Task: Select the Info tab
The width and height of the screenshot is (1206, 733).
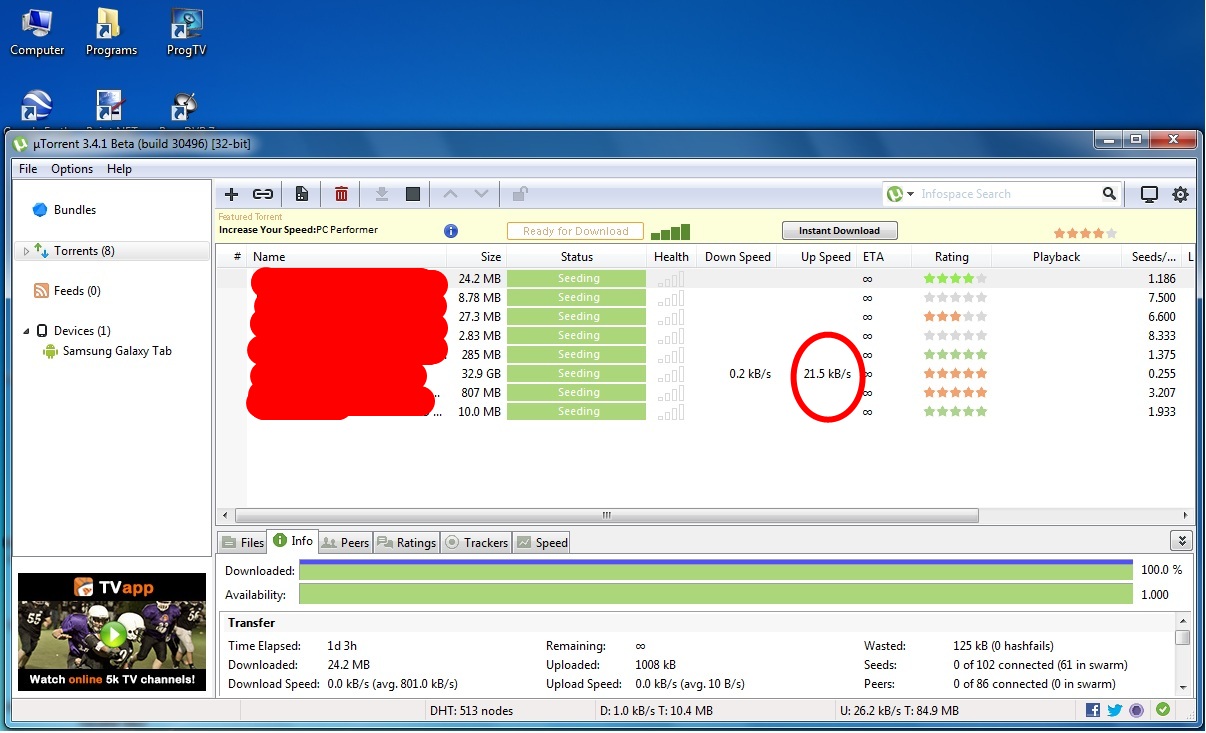Action: (293, 541)
